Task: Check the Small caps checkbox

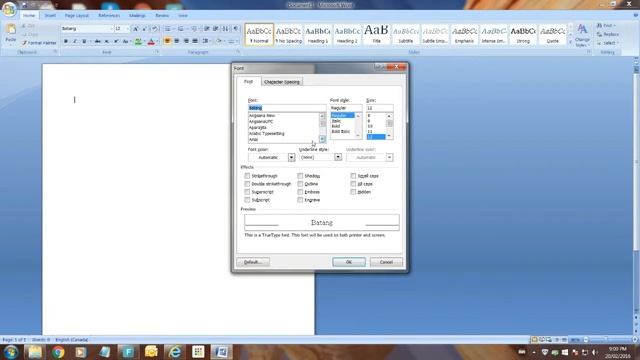Action: (353, 176)
